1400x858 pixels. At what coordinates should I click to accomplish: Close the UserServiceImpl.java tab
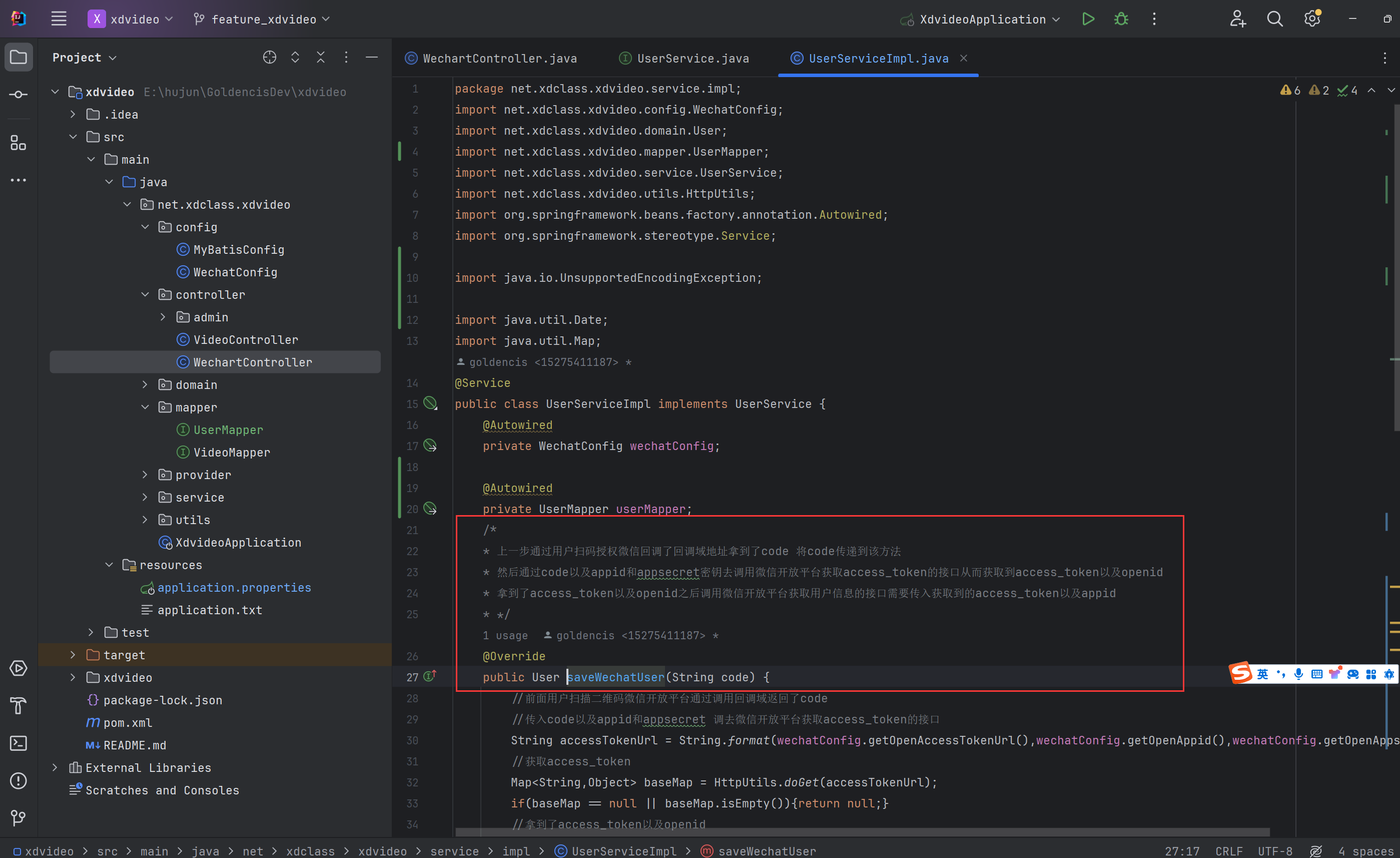coord(964,58)
